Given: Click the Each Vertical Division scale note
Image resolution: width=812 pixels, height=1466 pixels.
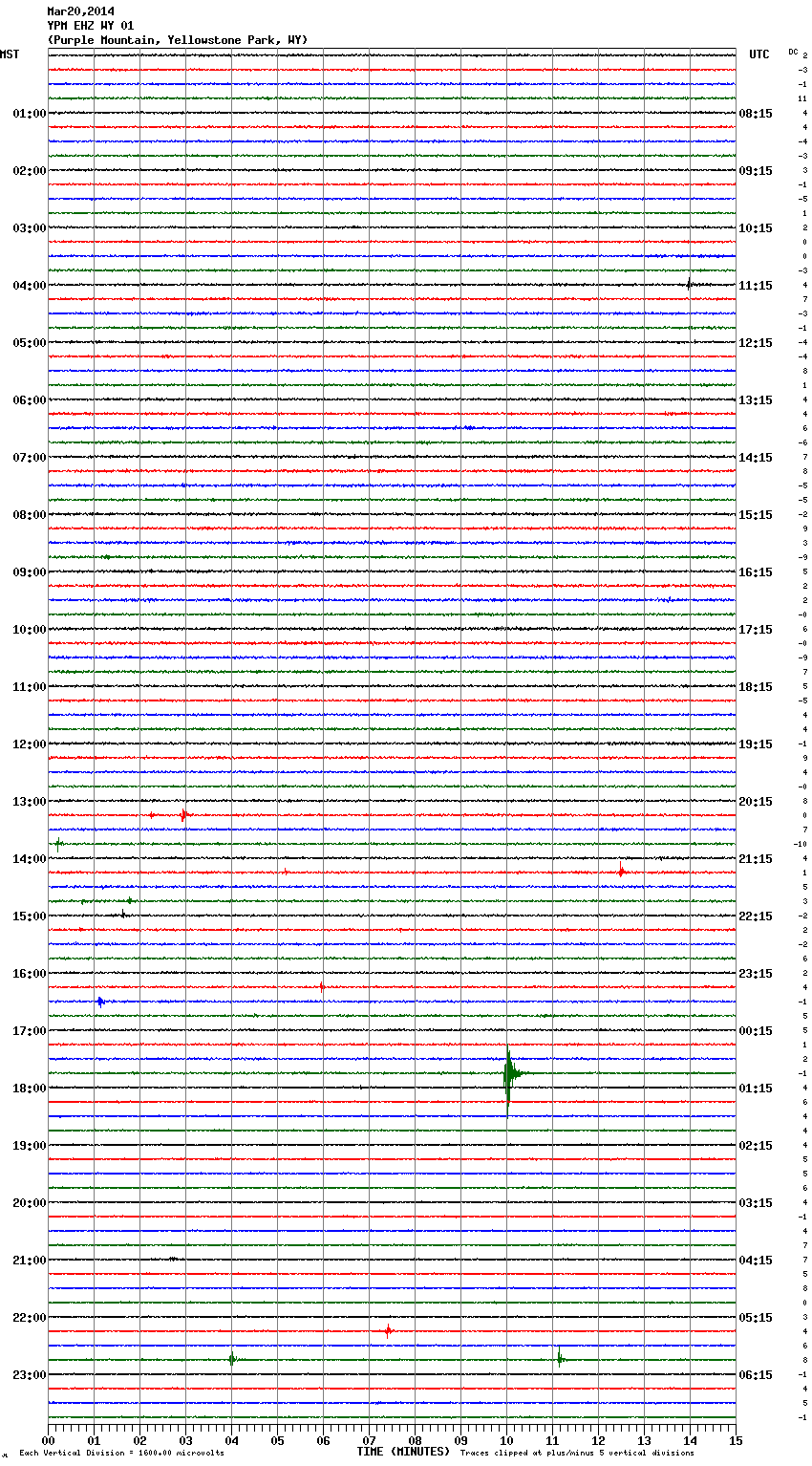Looking at the screenshot, I should 121,1453.
